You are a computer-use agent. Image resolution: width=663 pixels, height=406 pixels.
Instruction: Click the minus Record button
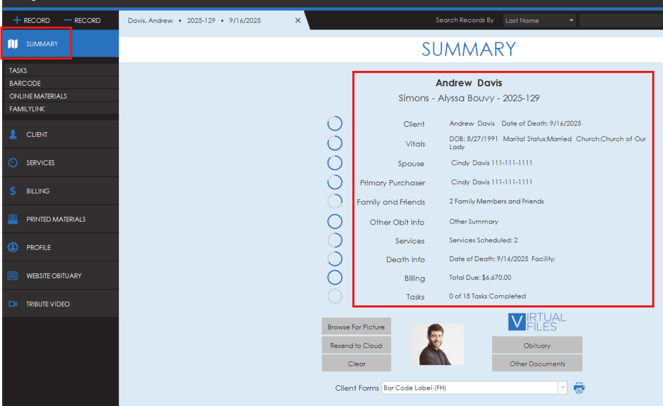coord(82,20)
